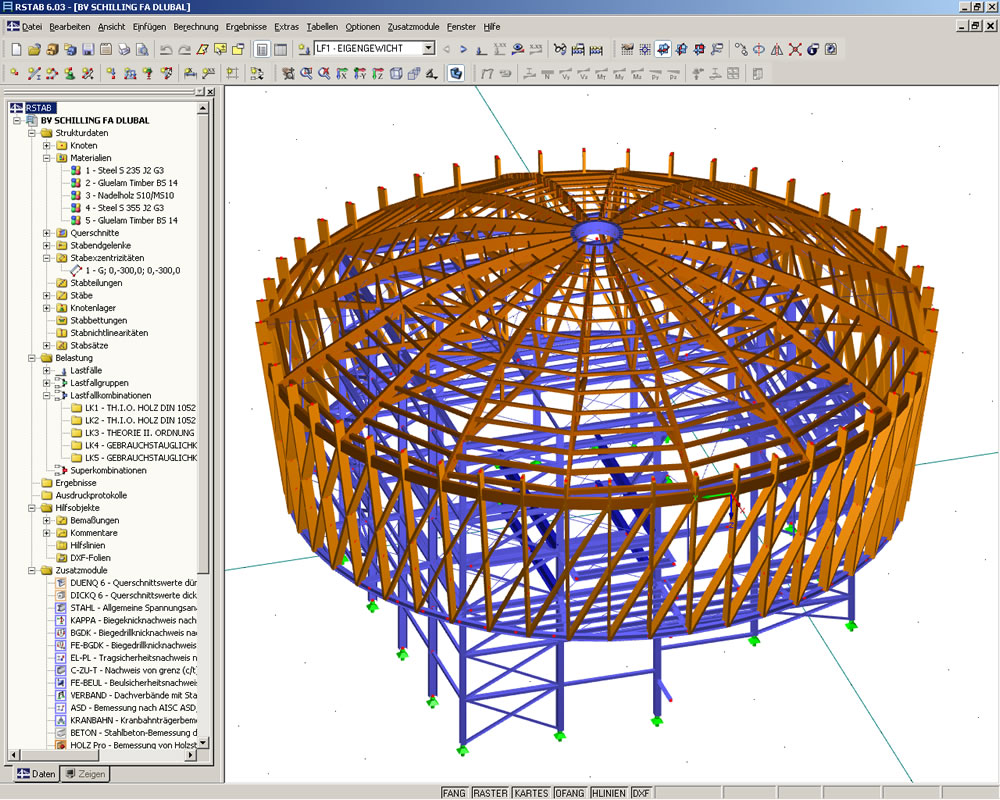Open the load case LF1 - EIGENGEWICHT dropdown

429,48
